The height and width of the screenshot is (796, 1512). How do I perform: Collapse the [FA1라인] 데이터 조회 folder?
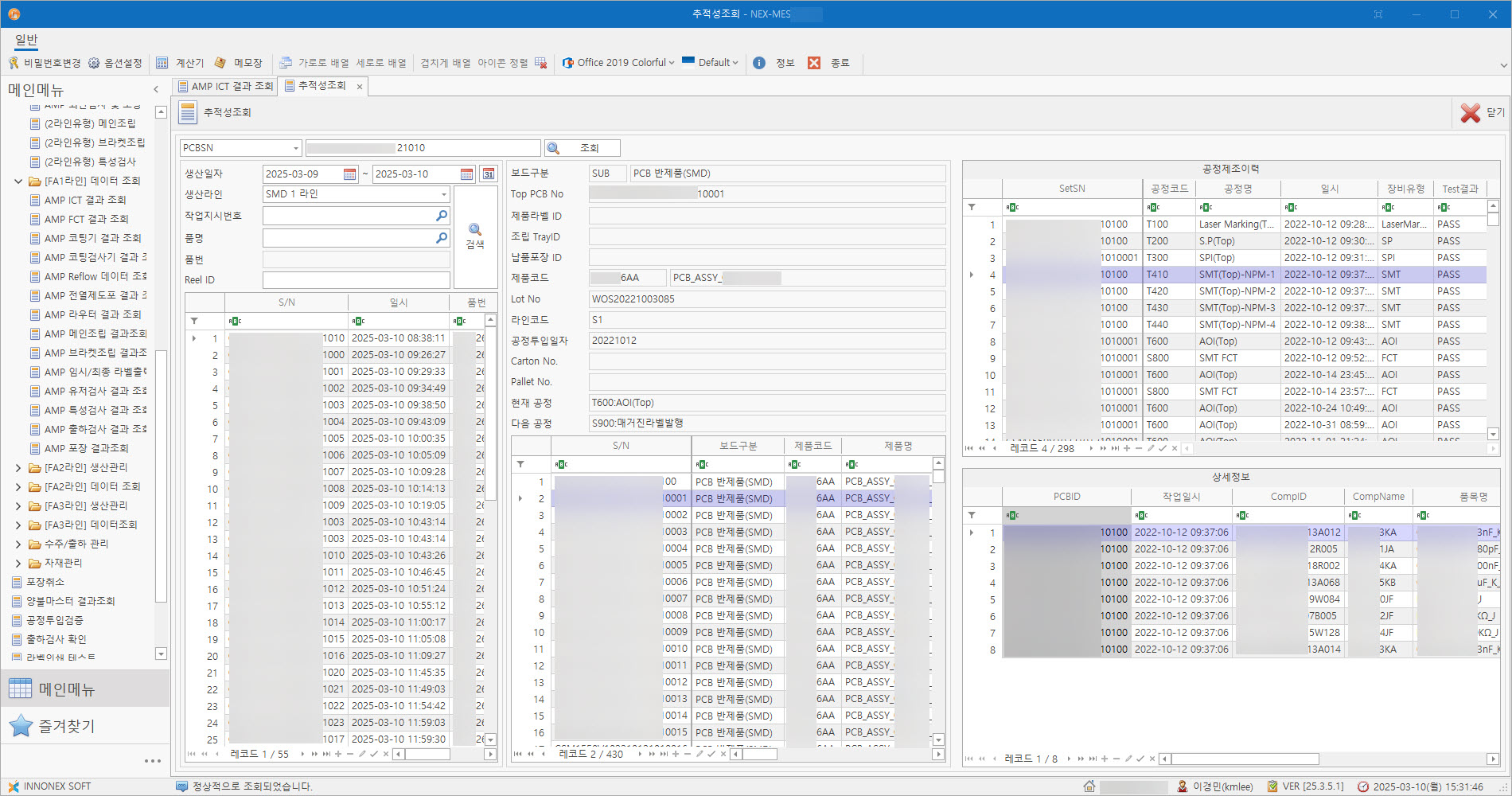click(x=18, y=181)
